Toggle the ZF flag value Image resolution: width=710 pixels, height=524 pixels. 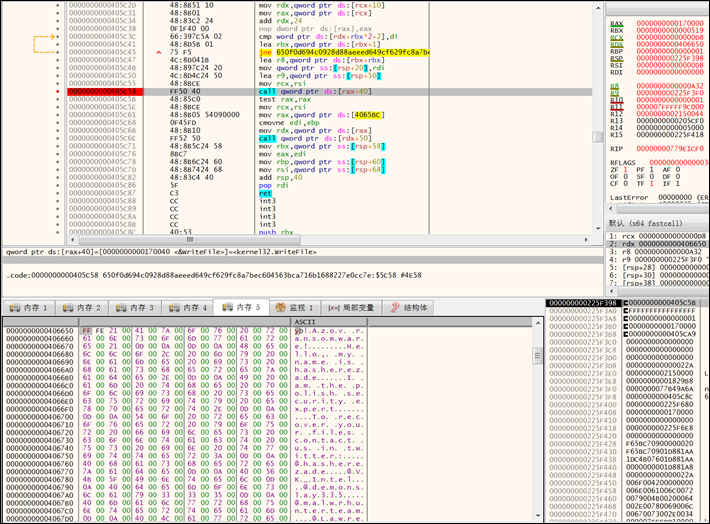[627, 171]
